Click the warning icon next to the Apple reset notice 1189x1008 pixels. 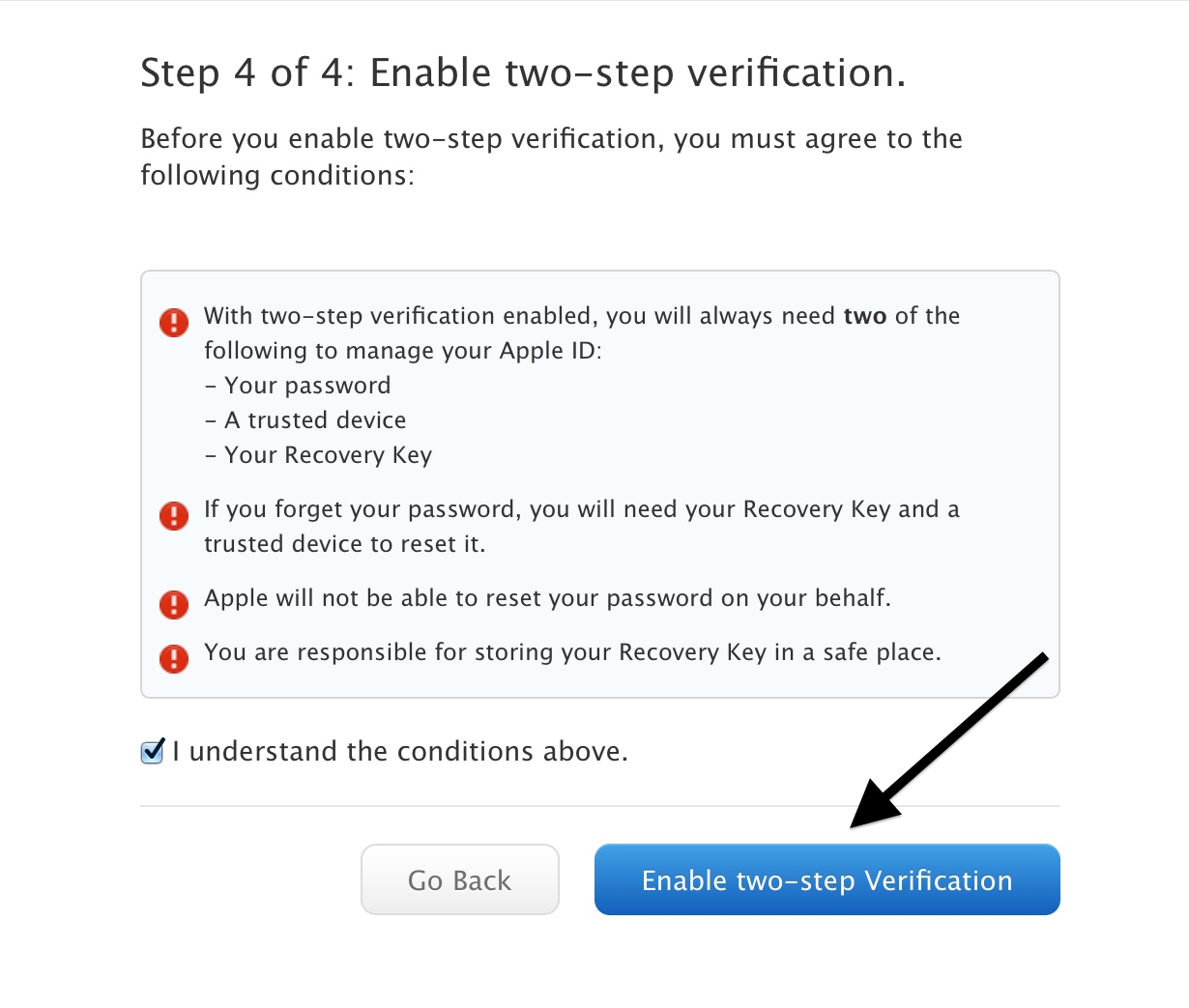174,604
